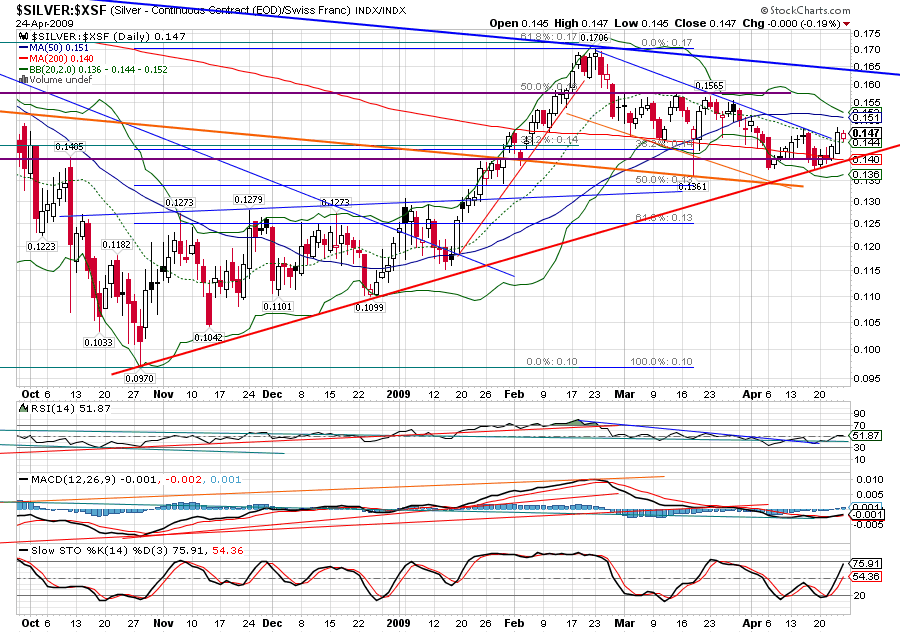Select the MA(200) 0.140 legend entry
The image size is (900, 633).
point(60,57)
